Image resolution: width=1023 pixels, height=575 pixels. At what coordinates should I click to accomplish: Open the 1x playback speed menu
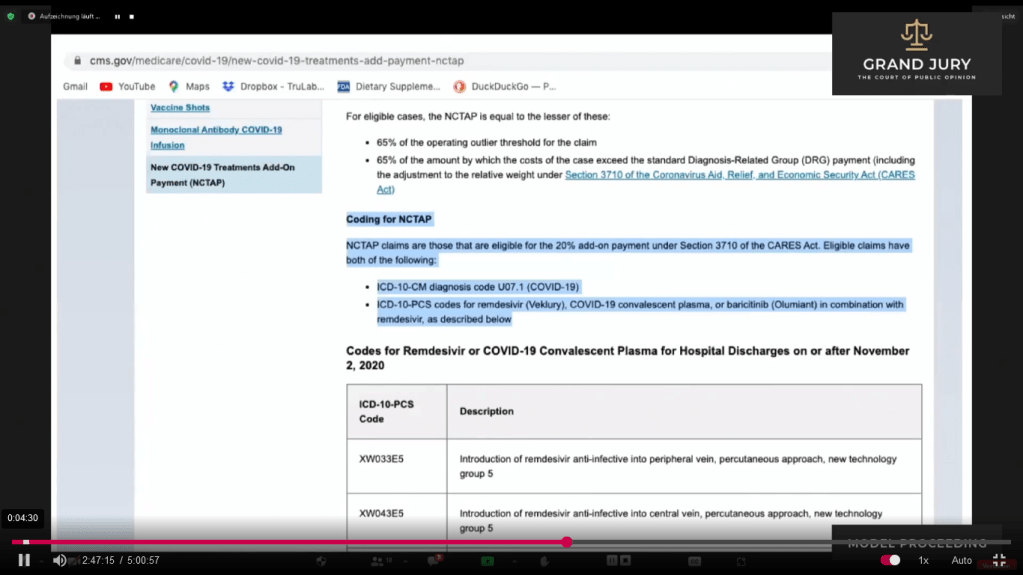pyautogui.click(x=923, y=560)
